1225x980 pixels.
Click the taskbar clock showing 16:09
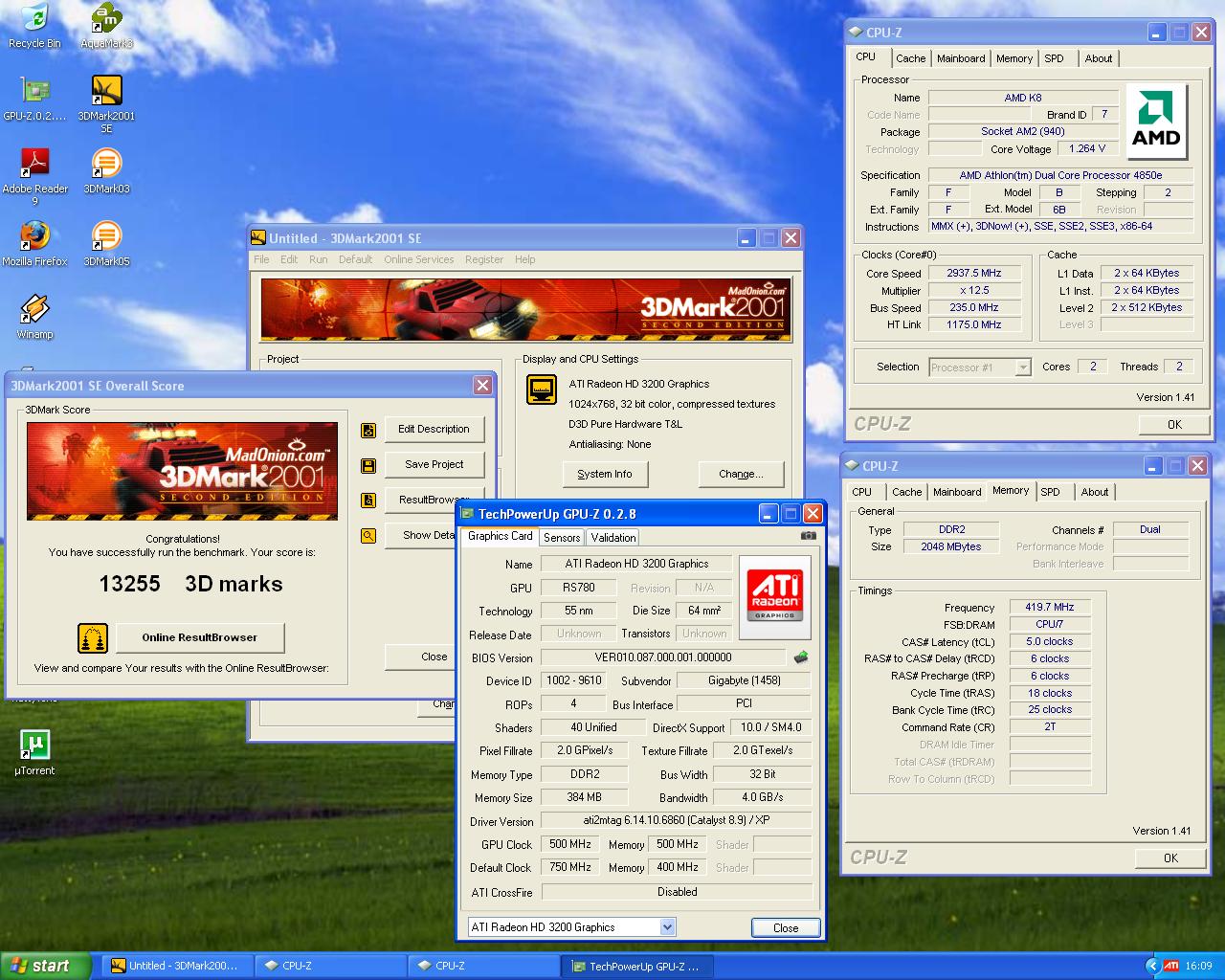[1198, 966]
